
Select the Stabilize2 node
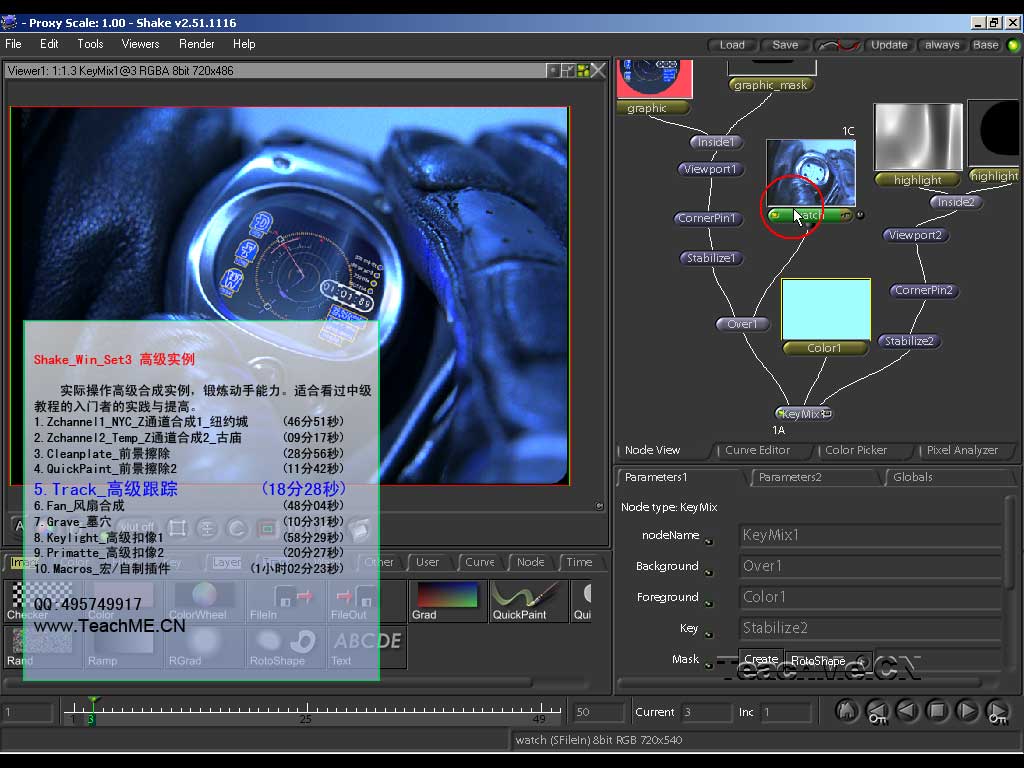(x=909, y=341)
